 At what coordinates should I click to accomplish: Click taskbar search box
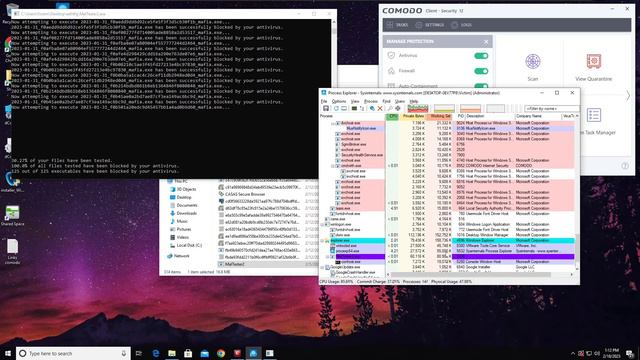[x=73, y=353]
